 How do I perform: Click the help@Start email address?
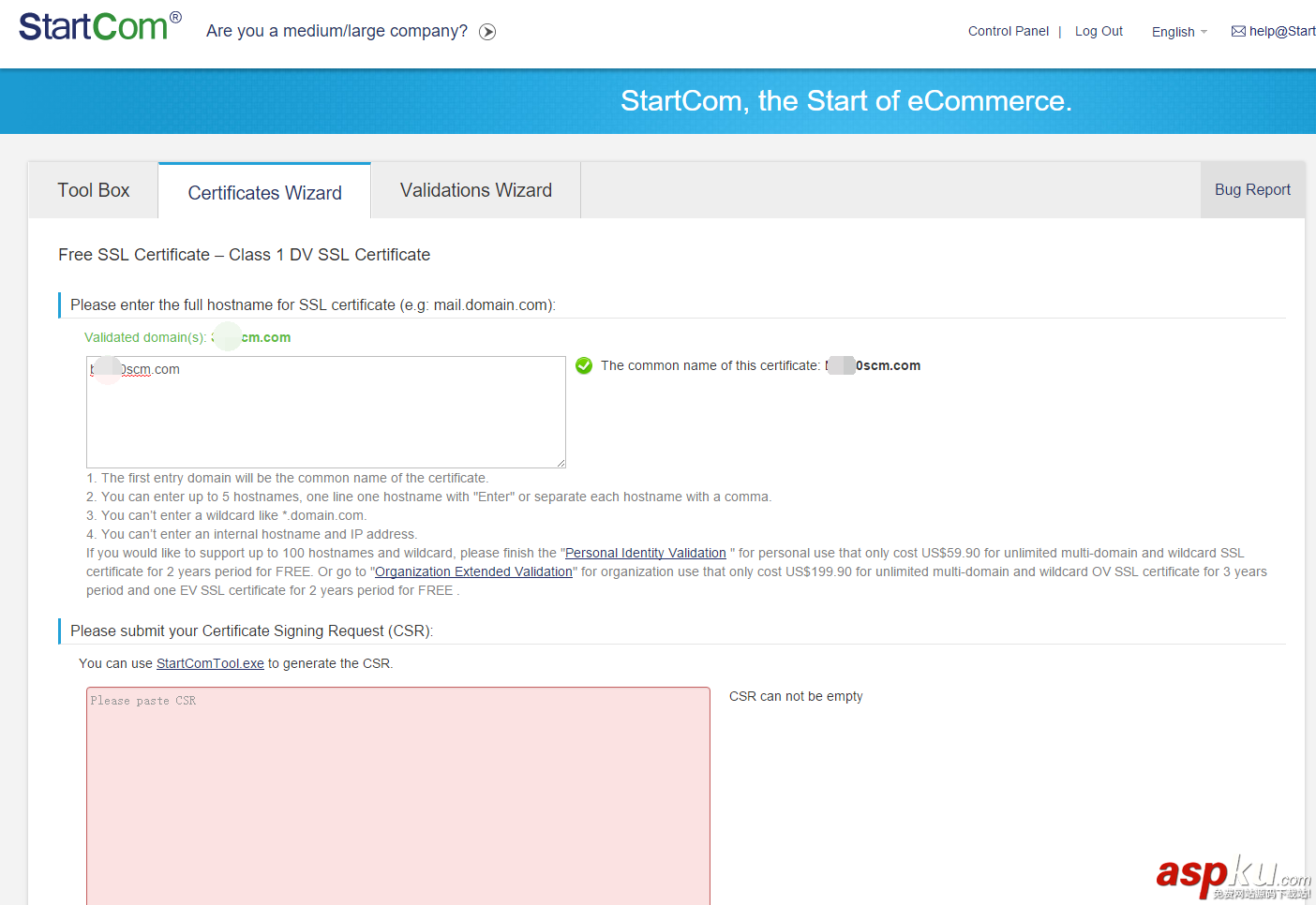coord(1281,31)
